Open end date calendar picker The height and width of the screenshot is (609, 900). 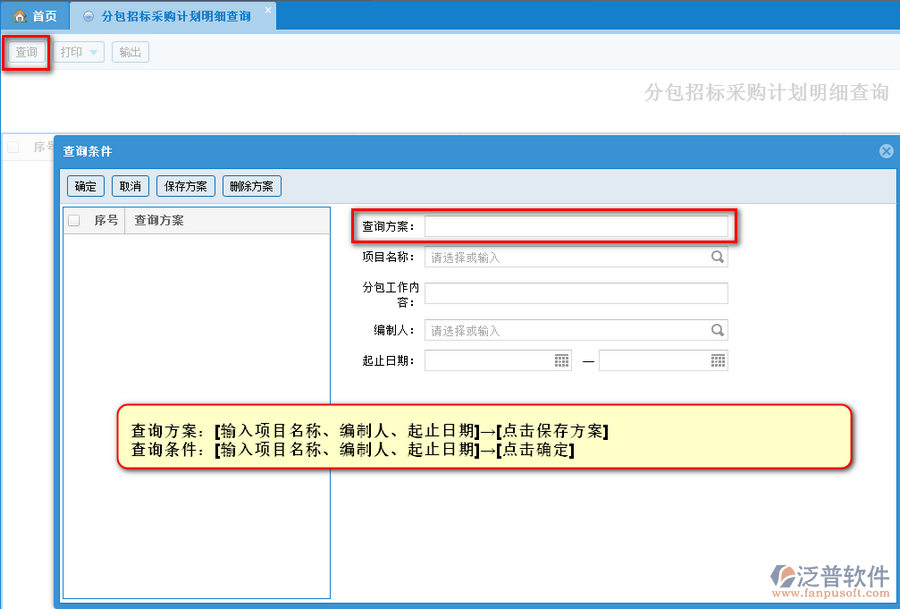[717, 360]
